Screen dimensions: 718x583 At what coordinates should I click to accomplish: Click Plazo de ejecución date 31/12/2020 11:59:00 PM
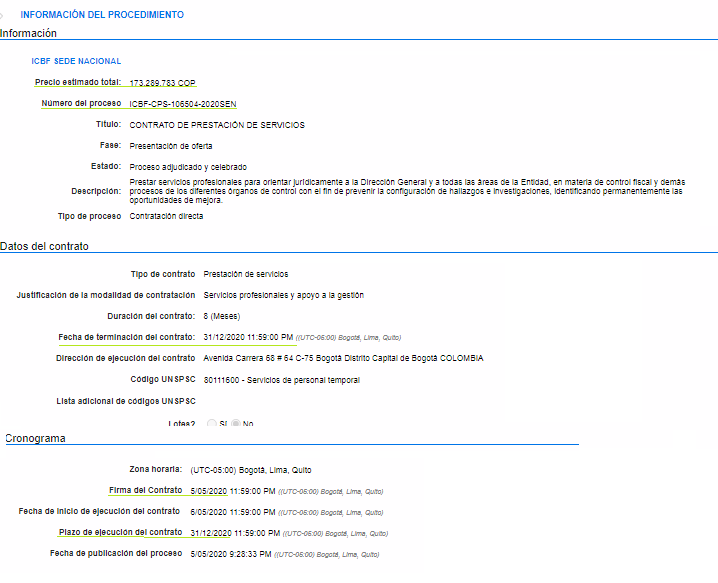click(235, 534)
